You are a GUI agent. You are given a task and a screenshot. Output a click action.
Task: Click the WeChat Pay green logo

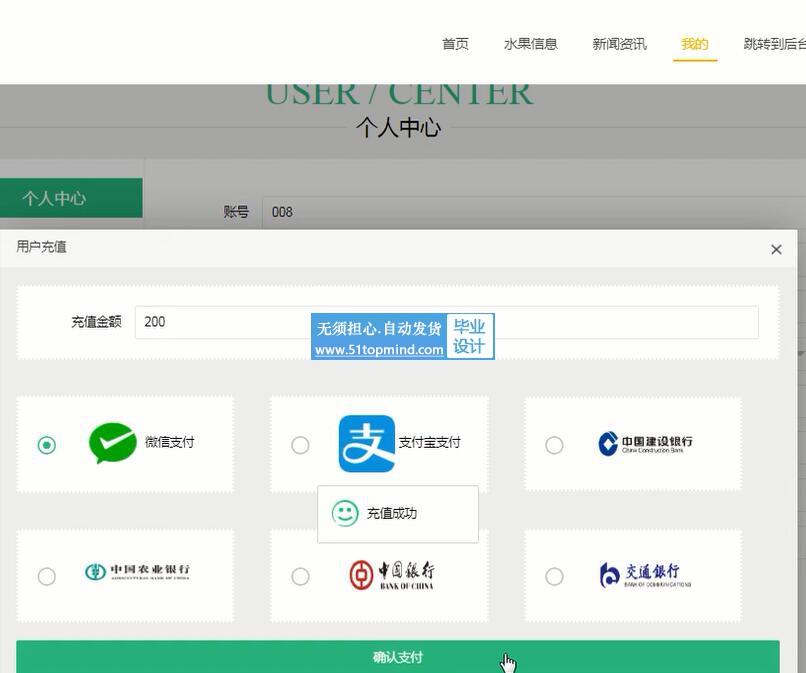pos(113,443)
